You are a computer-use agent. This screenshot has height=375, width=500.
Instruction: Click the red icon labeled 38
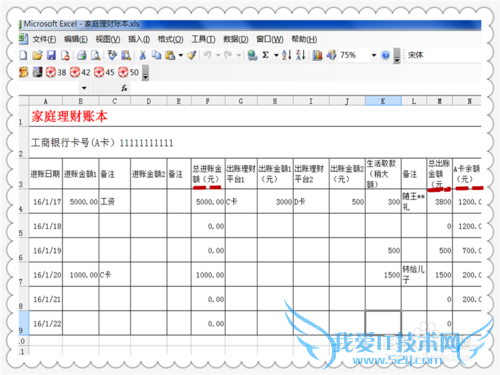tap(56, 72)
